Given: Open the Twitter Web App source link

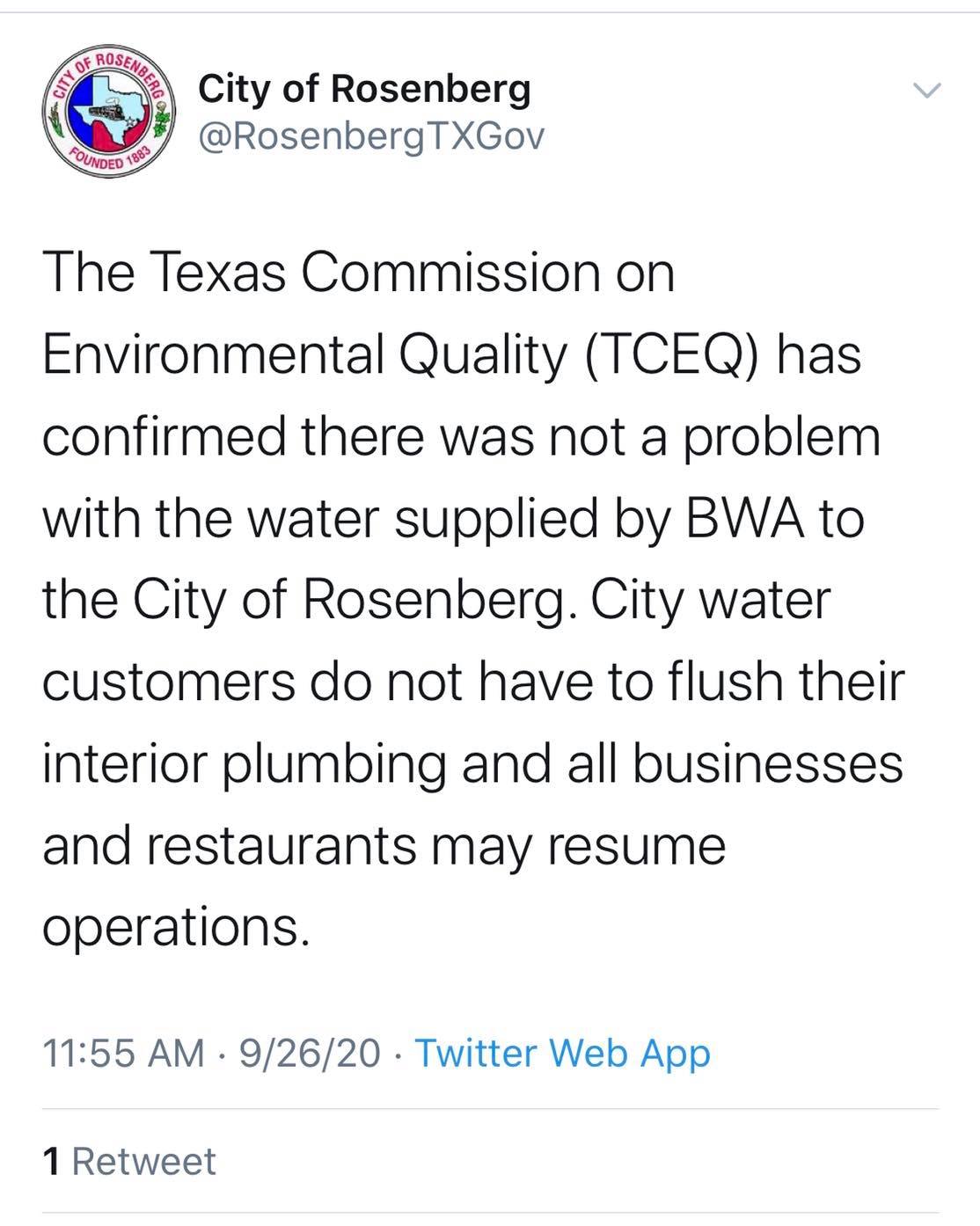Looking at the screenshot, I should point(562,1053).
